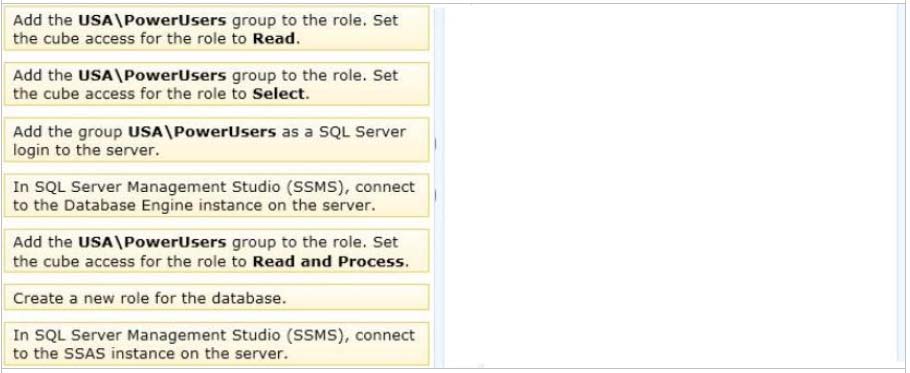Pick the 'SQL Server login to the server' step
Viewport: 910px width, 373px height.
point(216,140)
